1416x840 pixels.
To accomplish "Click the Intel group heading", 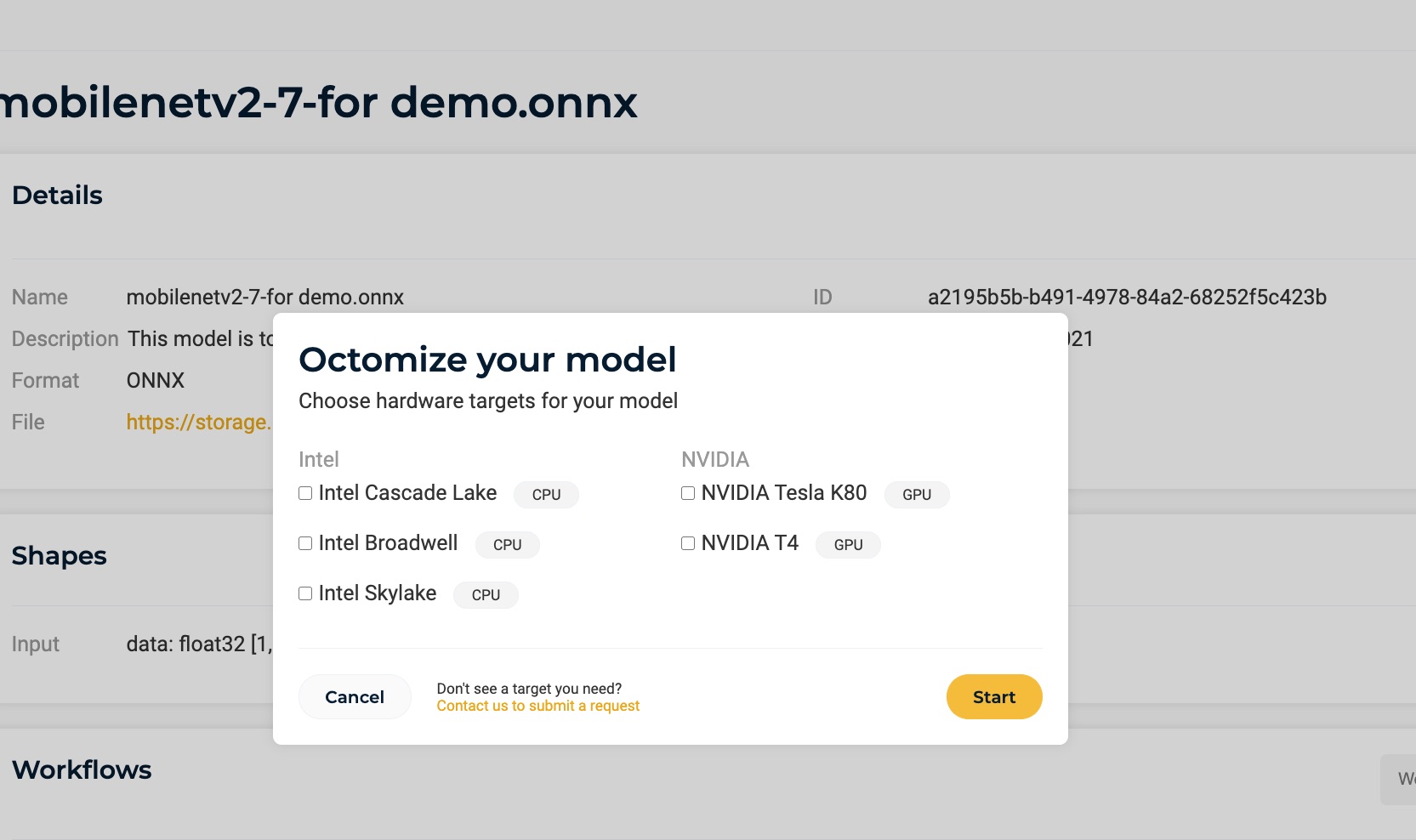I will (x=319, y=460).
